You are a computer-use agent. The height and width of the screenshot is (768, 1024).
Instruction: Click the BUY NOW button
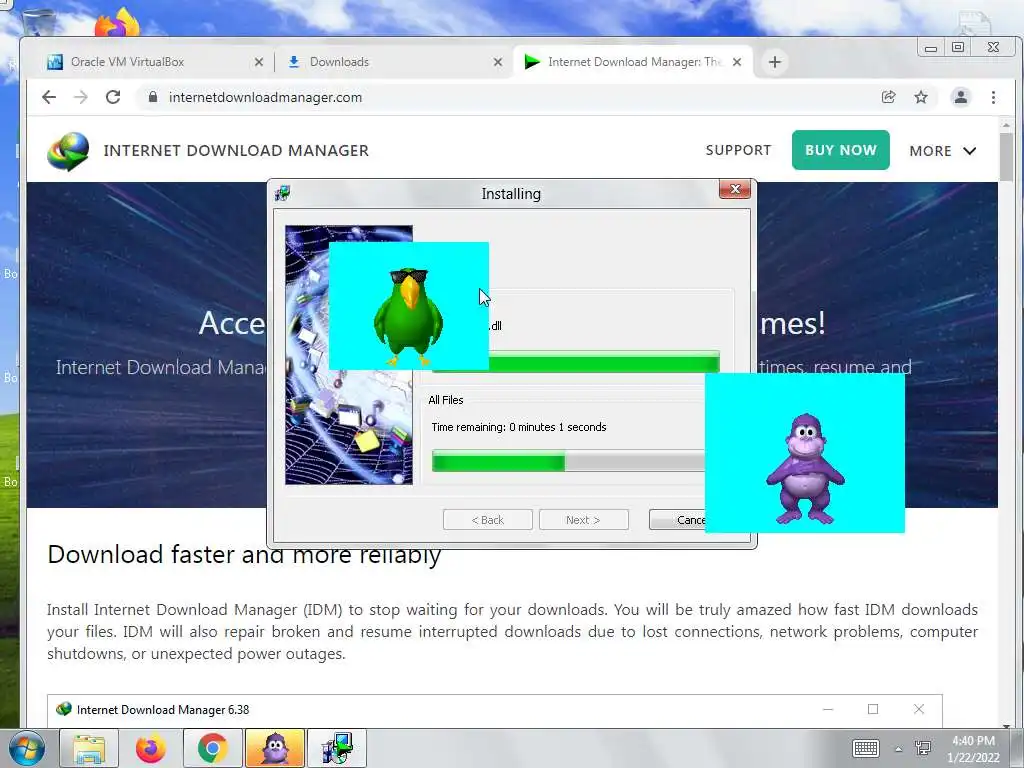[x=840, y=150]
